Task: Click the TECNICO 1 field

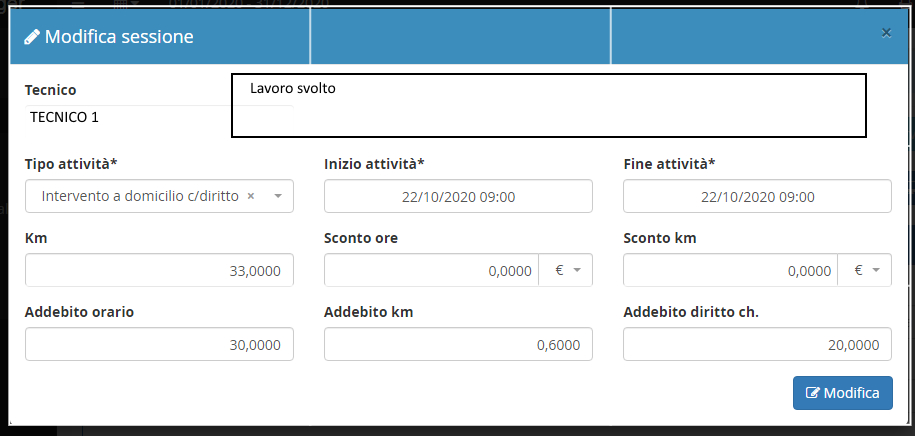Action: click(x=128, y=117)
